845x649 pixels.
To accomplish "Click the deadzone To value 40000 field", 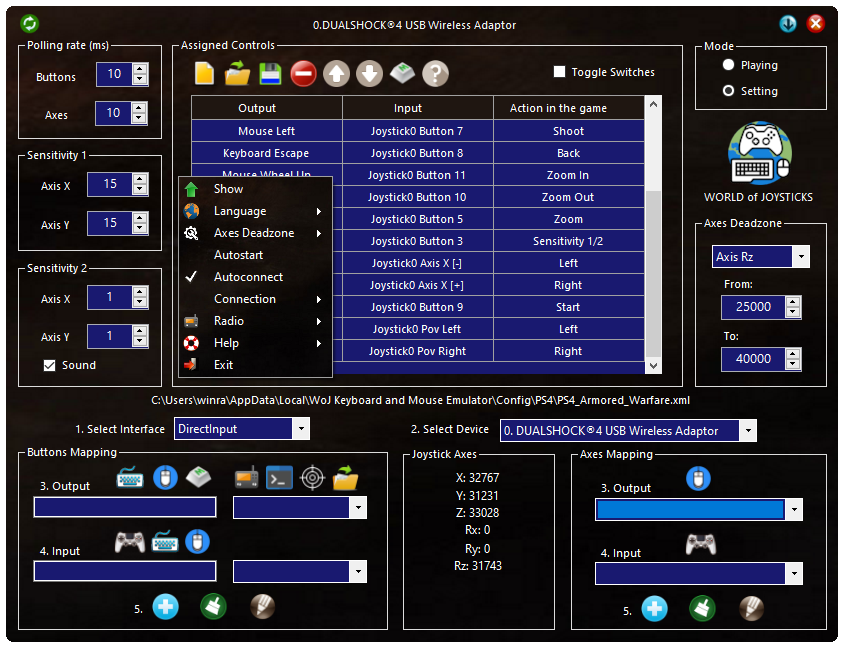I will point(753,359).
